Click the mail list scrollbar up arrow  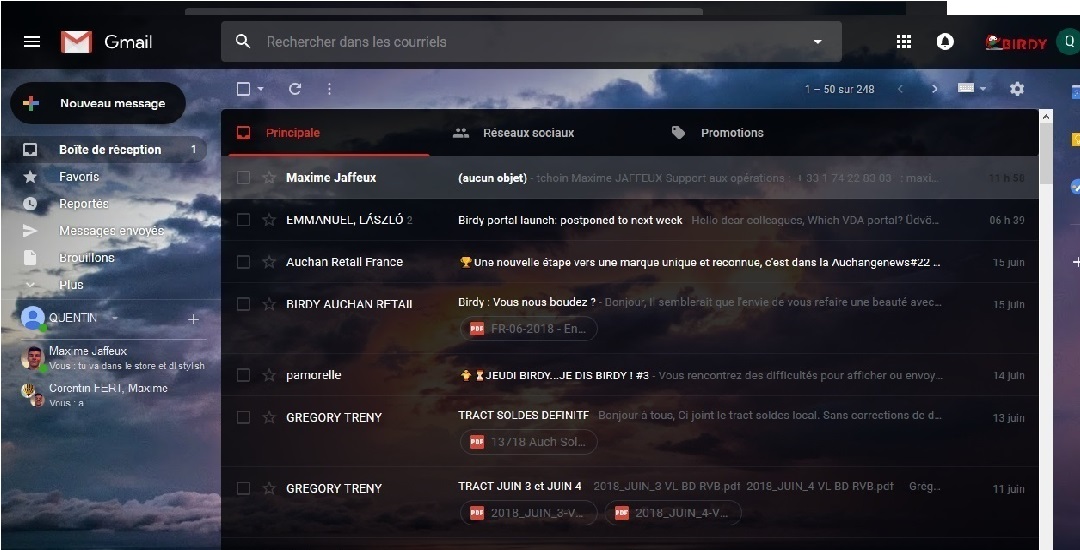1046,116
